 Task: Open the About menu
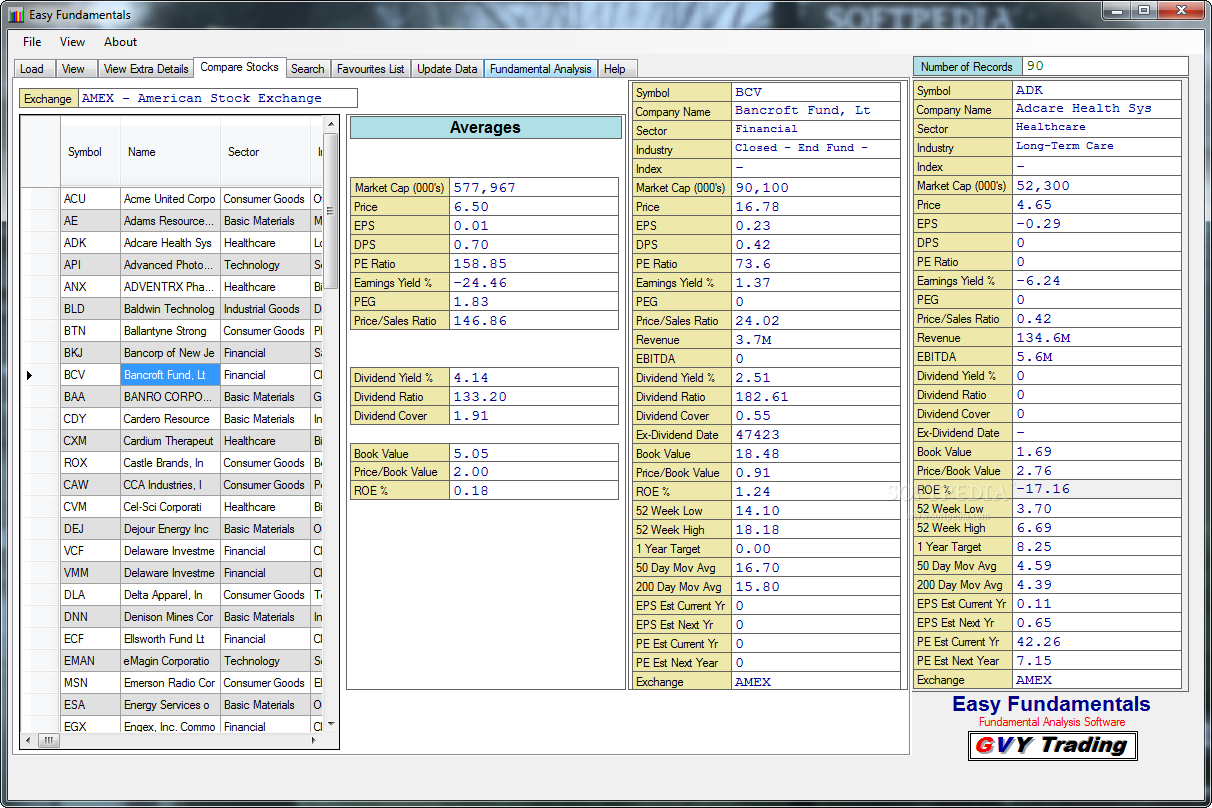(120, 42)
